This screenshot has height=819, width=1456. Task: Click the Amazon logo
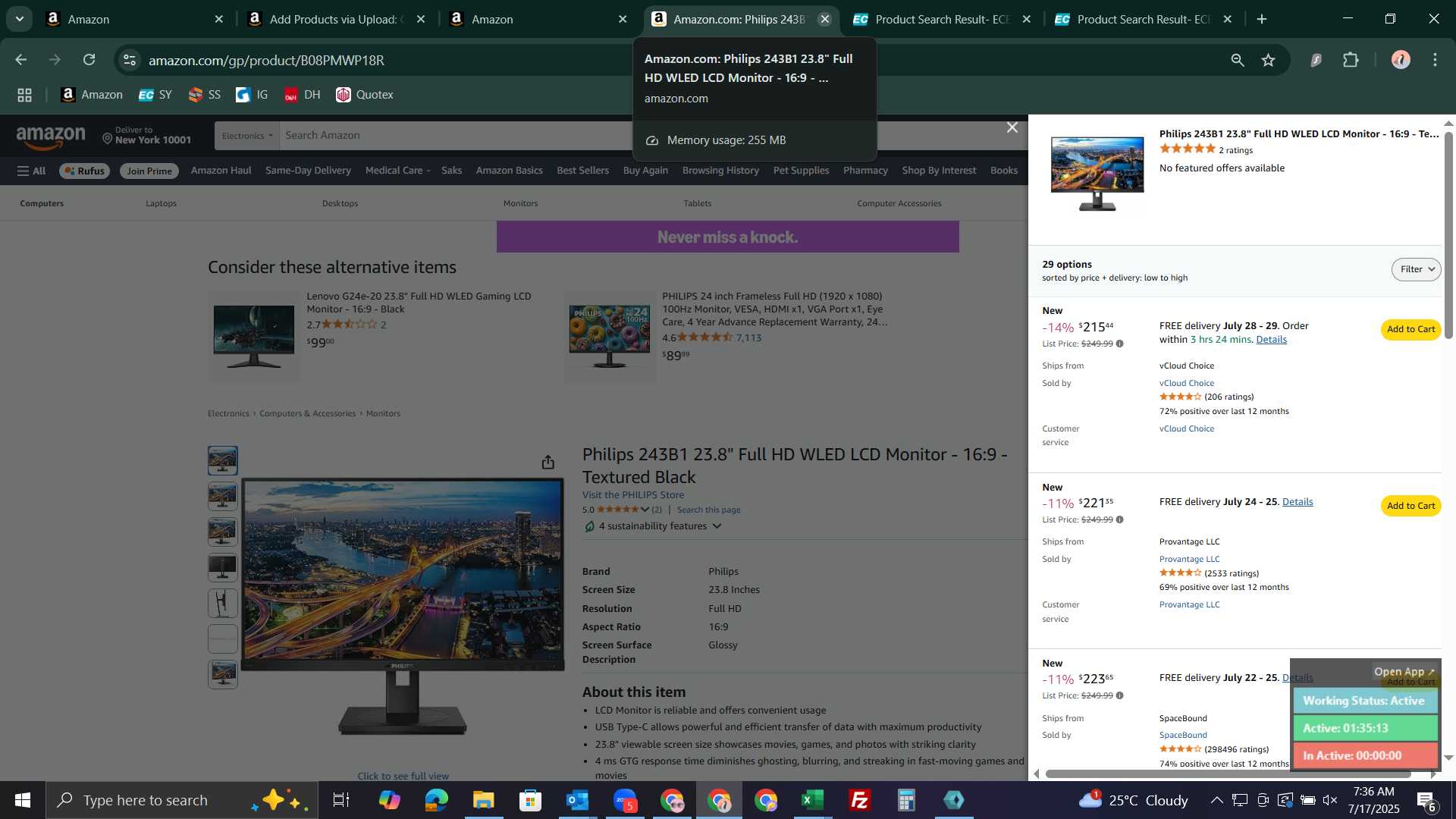pyautogui.click(x=51, y=138)
